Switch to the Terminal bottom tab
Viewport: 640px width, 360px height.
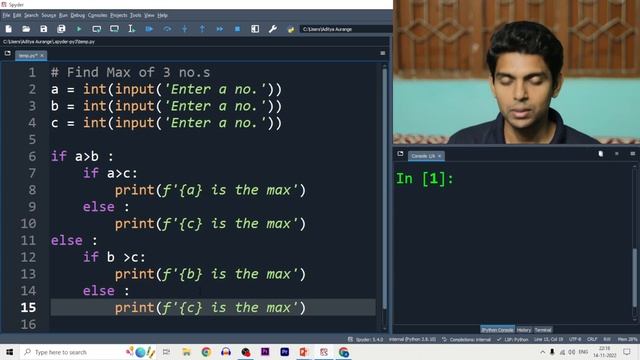tap(543, 330)
